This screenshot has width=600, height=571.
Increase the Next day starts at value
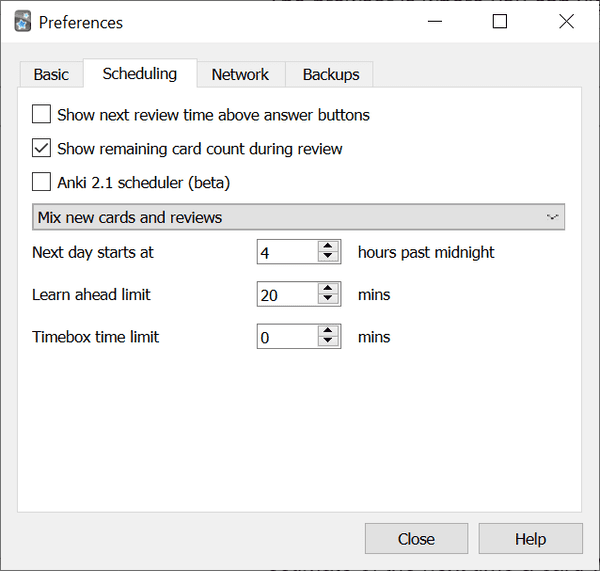[328, 246]
